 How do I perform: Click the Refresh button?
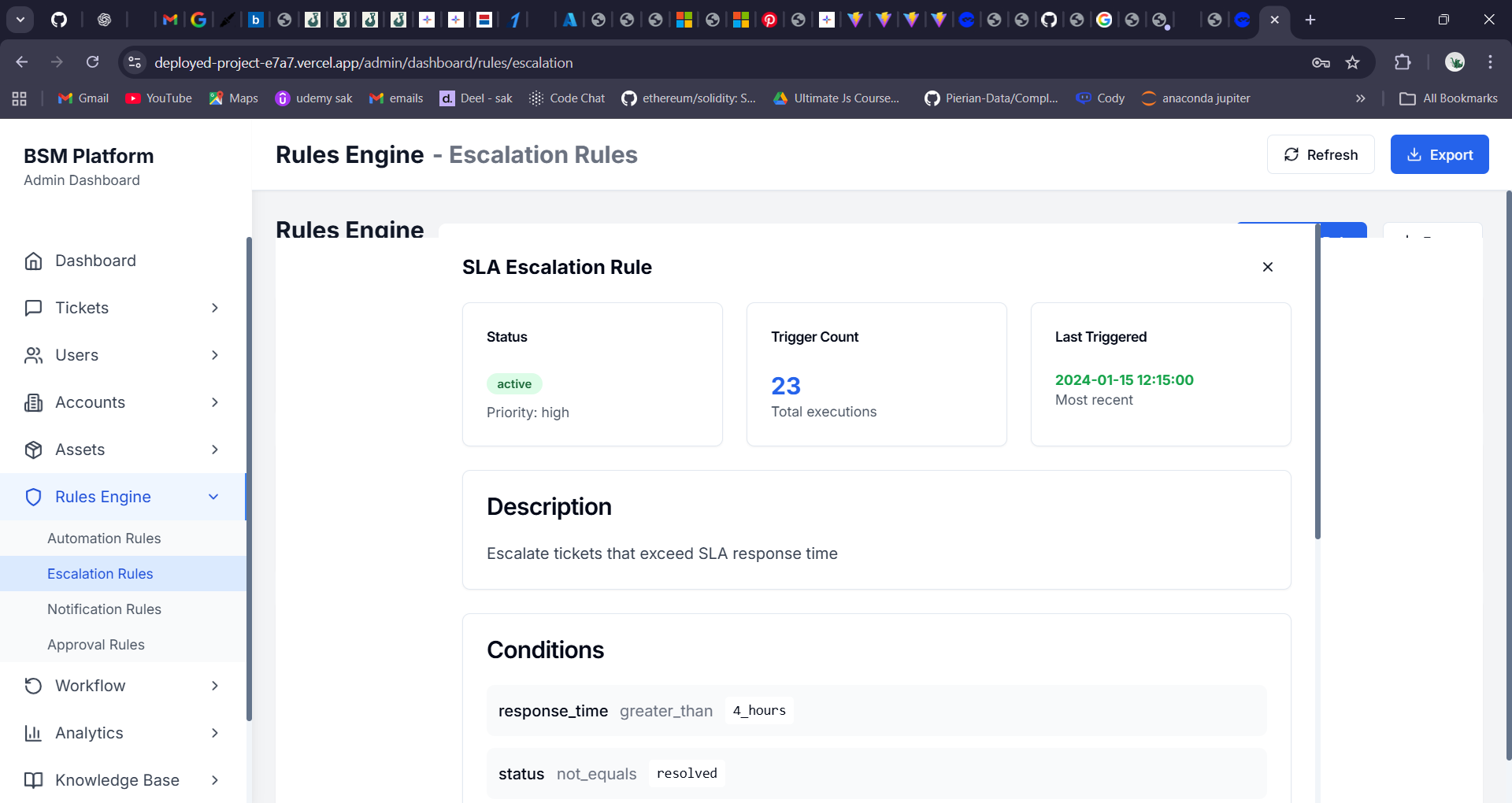1321,154
